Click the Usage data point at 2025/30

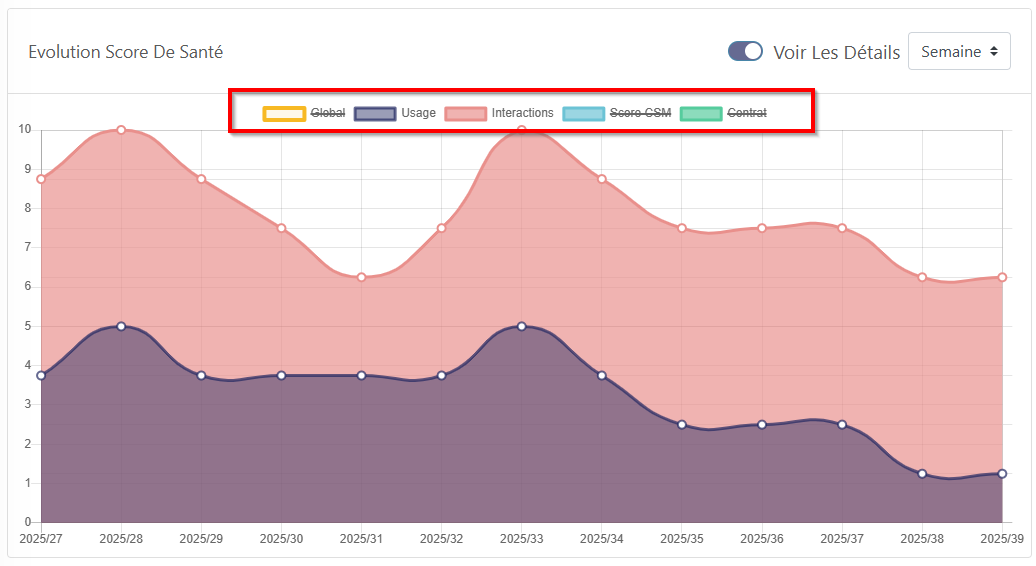tap(281, 375)
